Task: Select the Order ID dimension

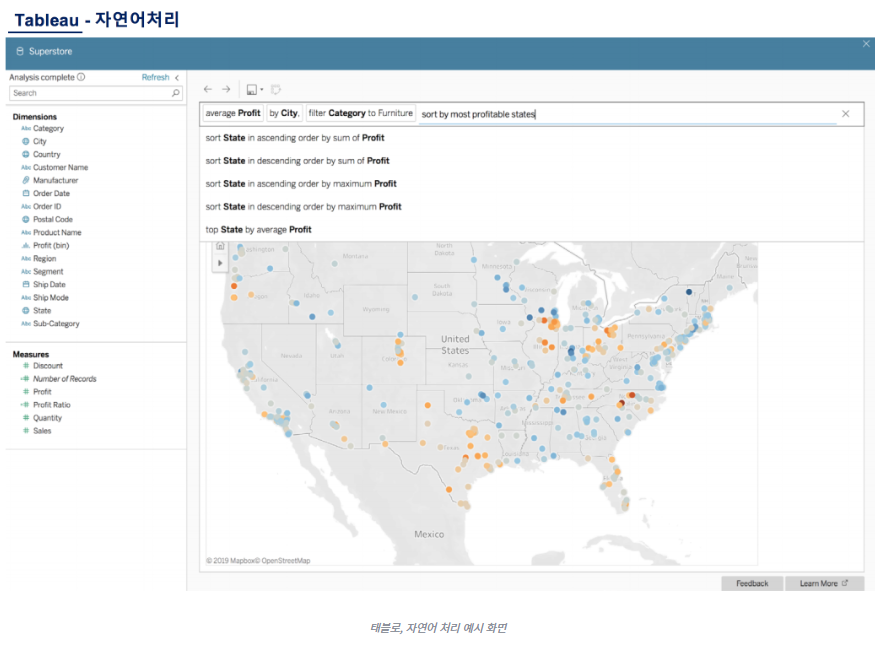Action: (x=47, y=206)
